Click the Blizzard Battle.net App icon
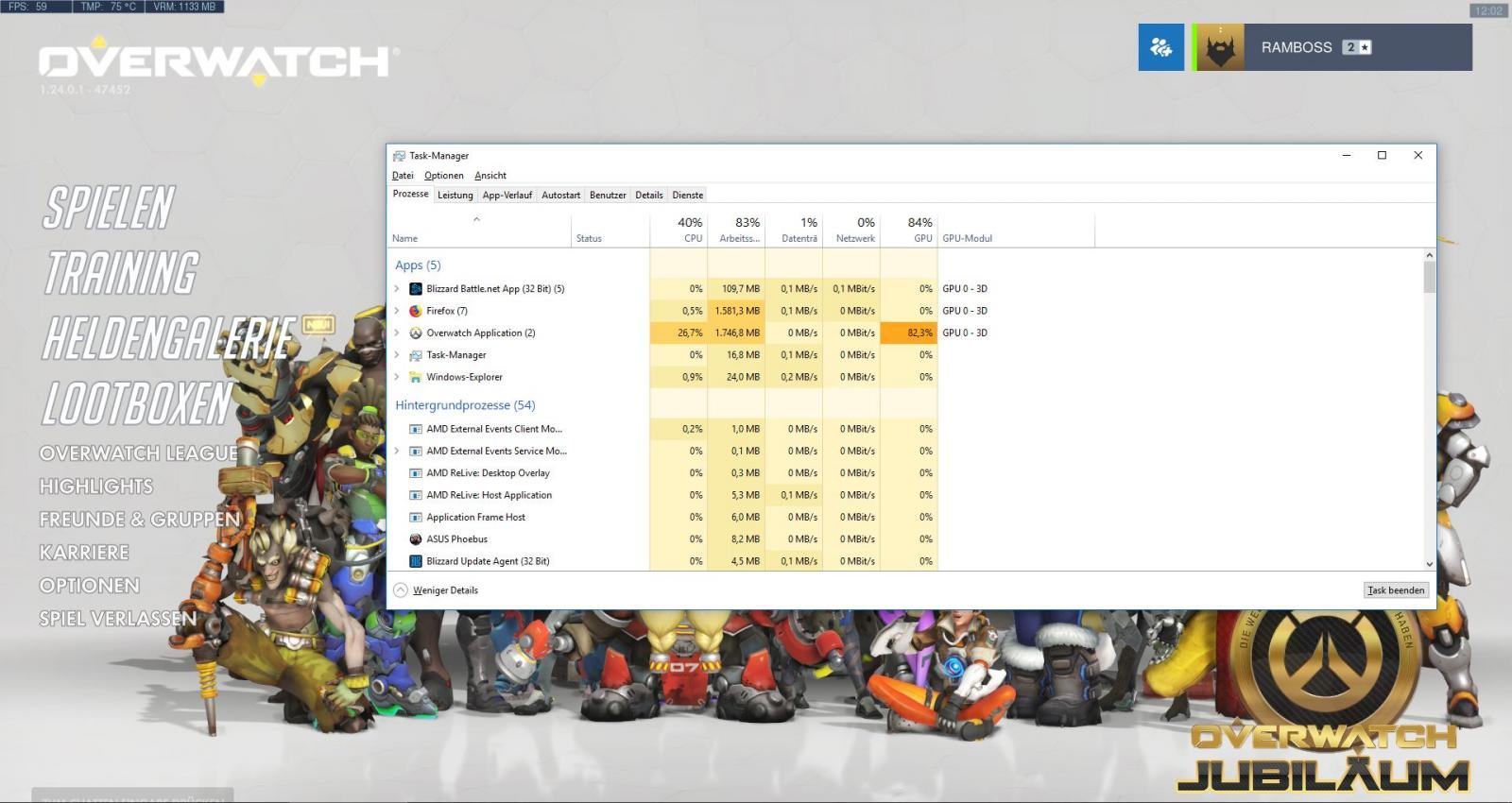Screen dimensions: 1512x803 [416, 289]
